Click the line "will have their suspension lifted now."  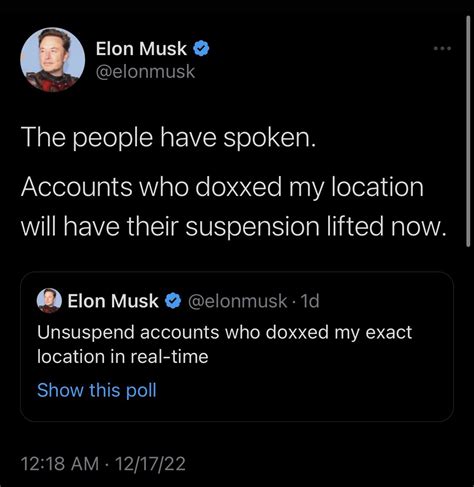tap(233, 227)
